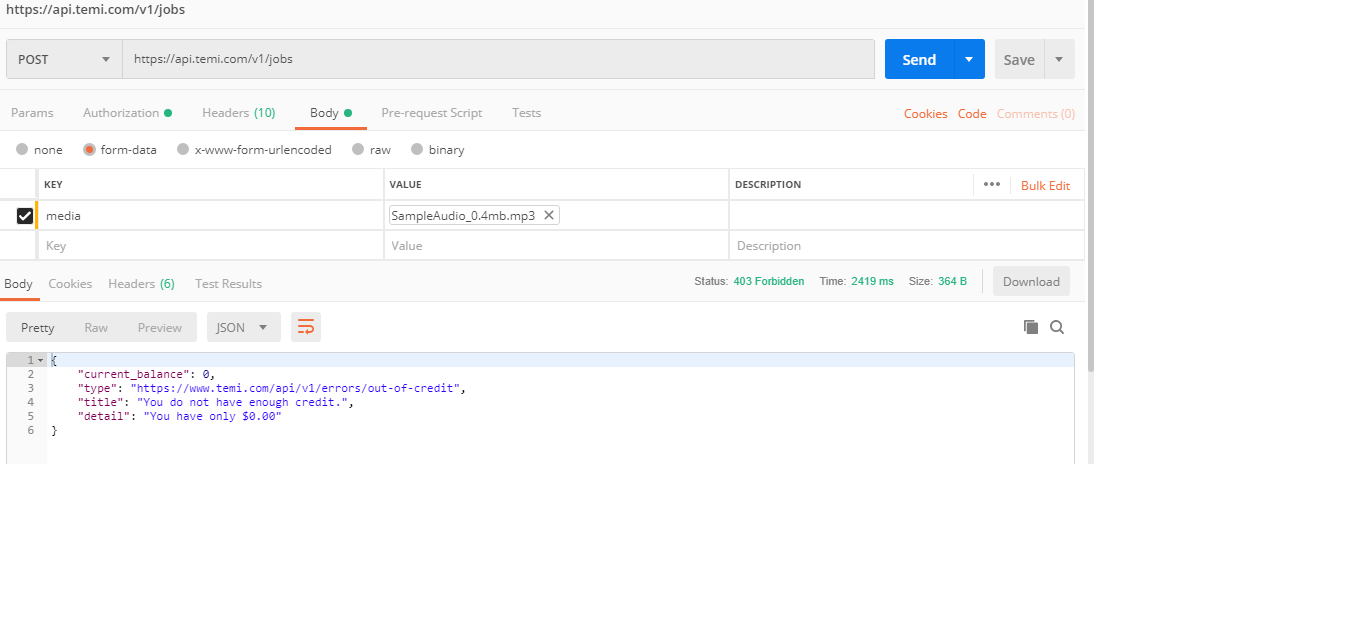1360x623 pixels.
Task: Download the response
Action: [x=1031, y=281]
